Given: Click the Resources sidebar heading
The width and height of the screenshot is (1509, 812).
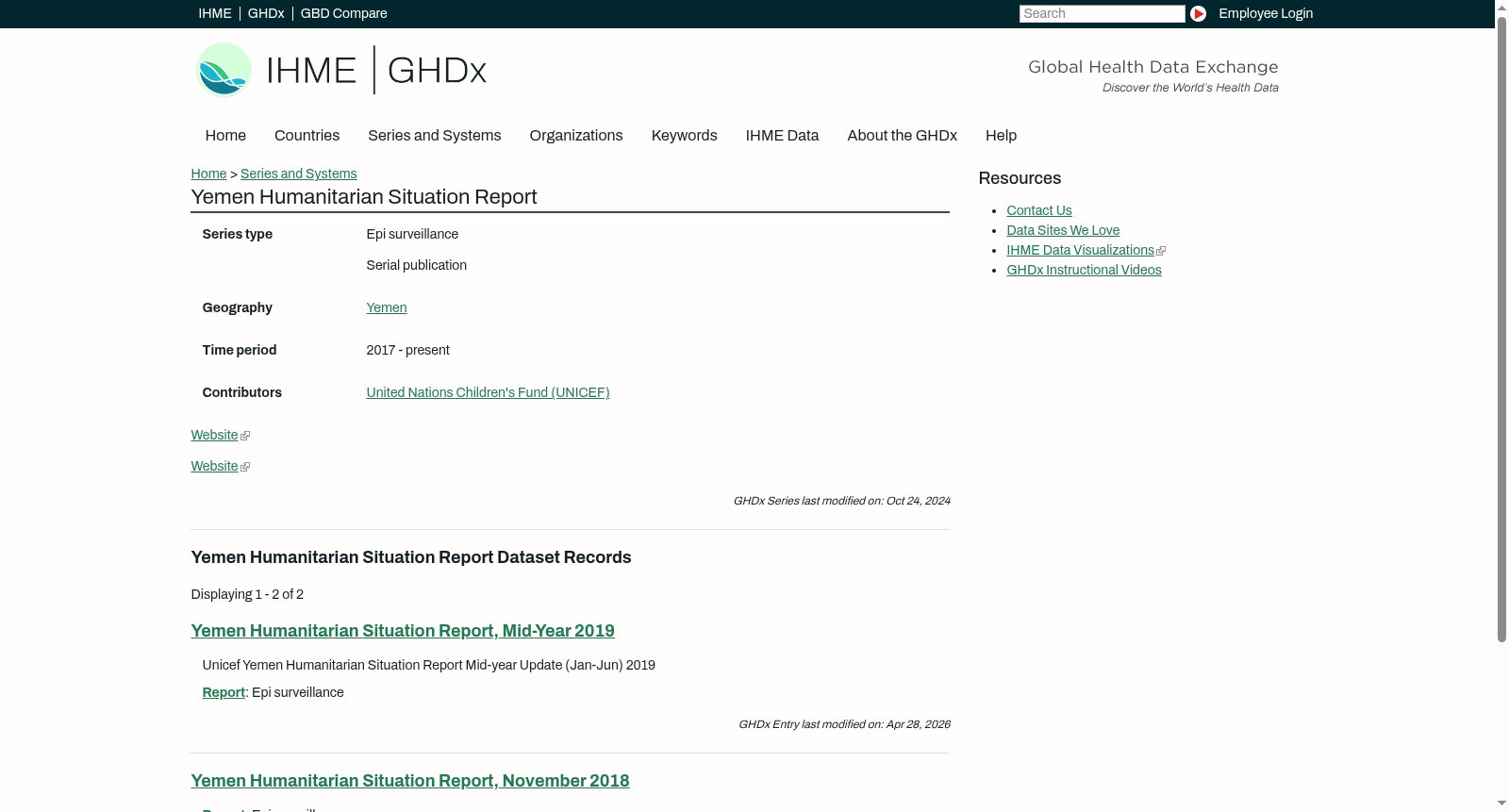Looking at the screenshot, I should pyautogui.click(x=1020, y=178).
